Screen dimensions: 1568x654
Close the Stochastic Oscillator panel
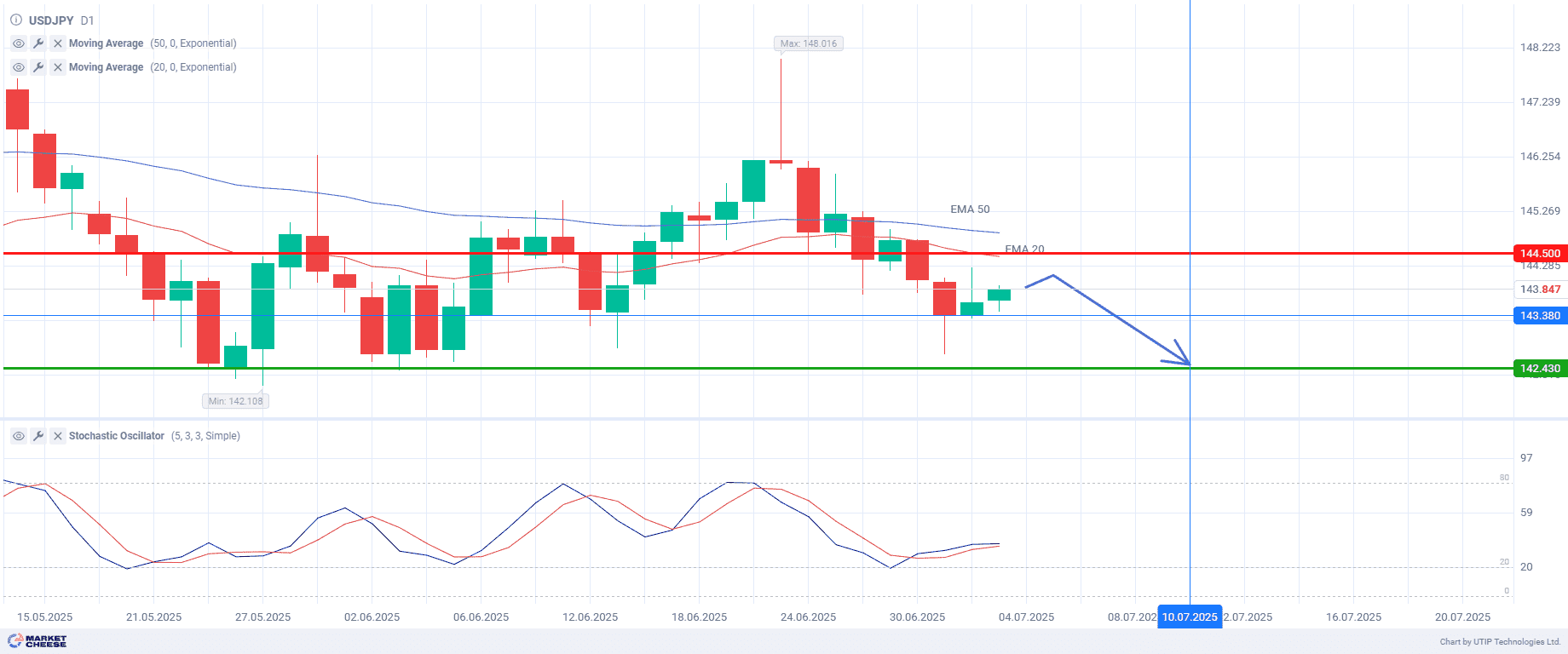(x=58, y=436)
